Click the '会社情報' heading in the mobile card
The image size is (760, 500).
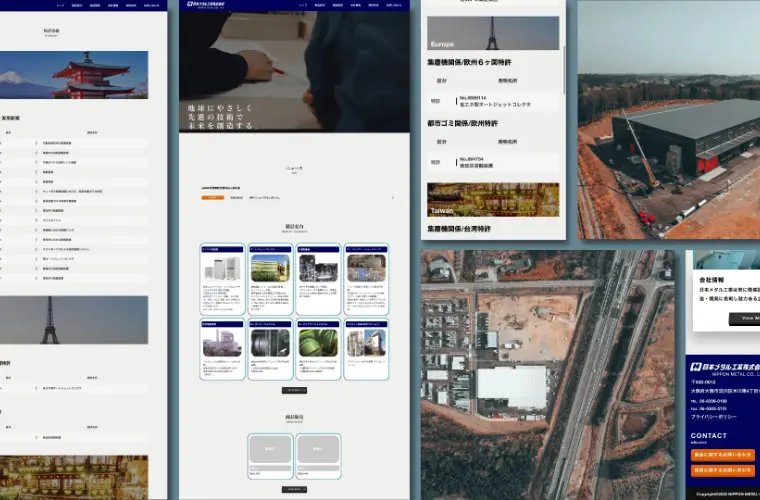712,280
